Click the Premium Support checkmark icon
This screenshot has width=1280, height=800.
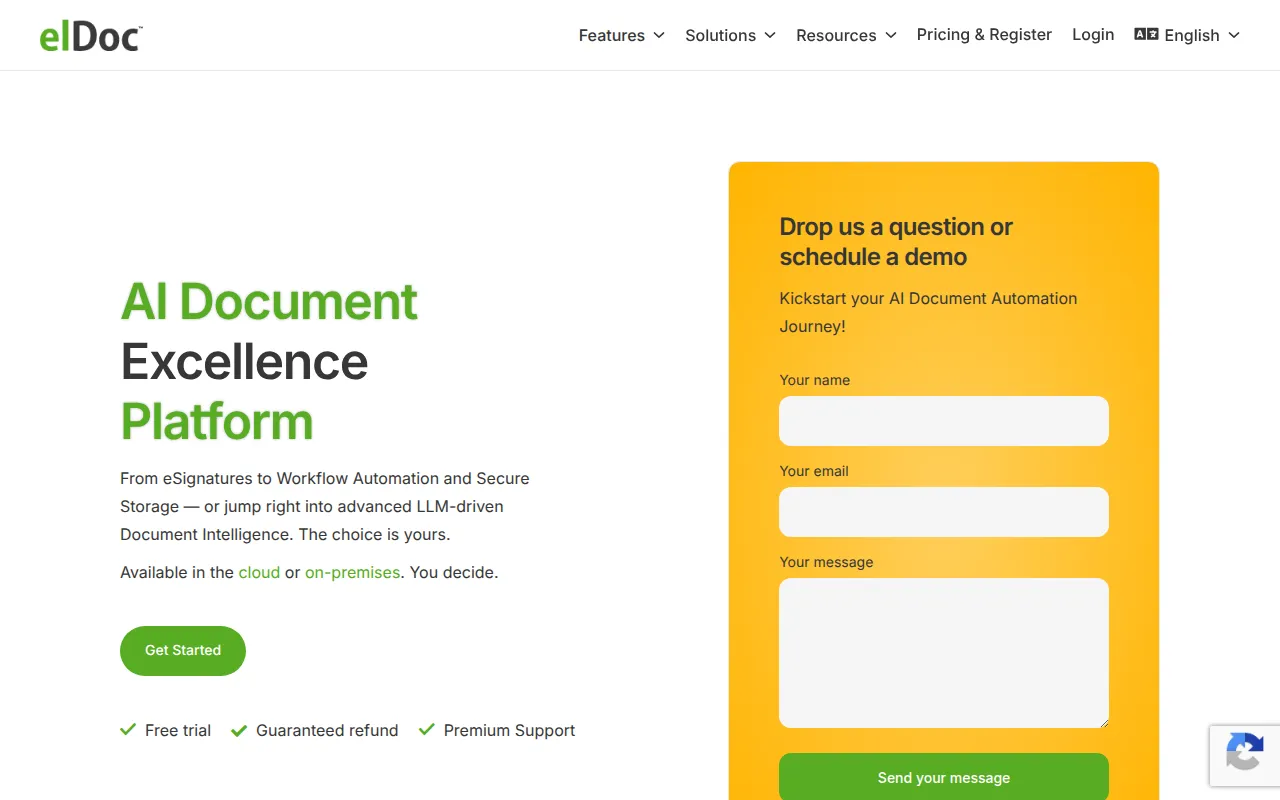coord(427,730)
